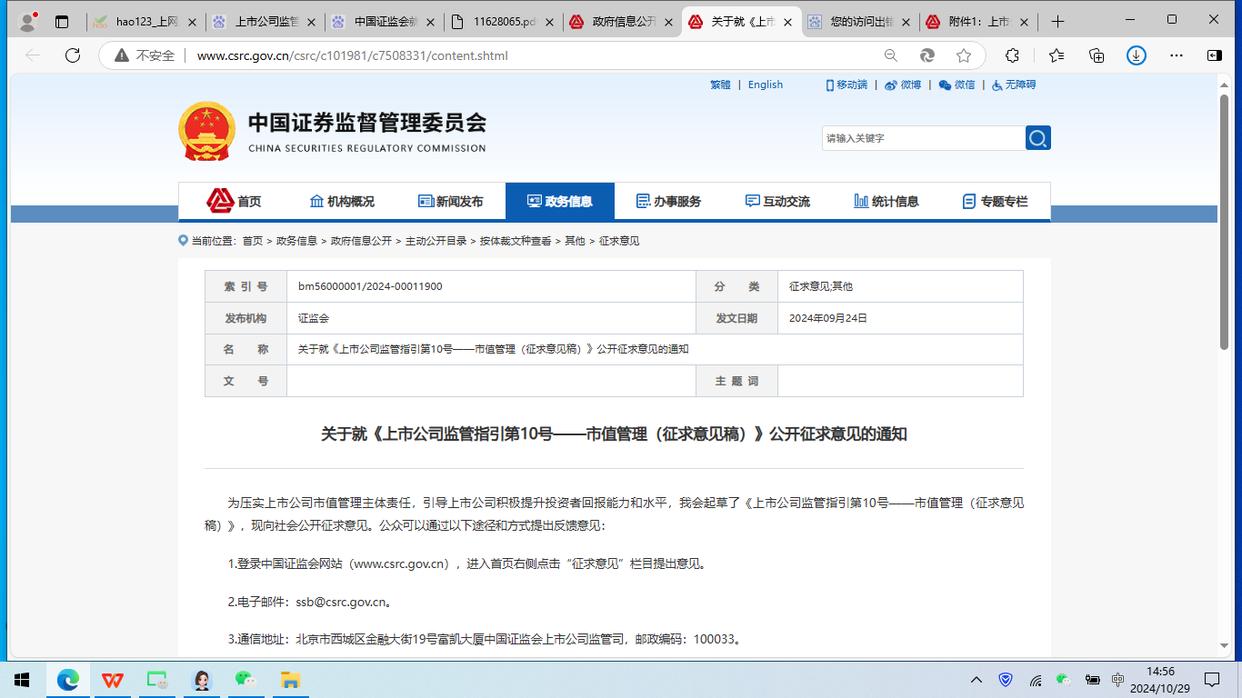
Task: Click the blue search magnifier button
Action: click(1038, 138)
